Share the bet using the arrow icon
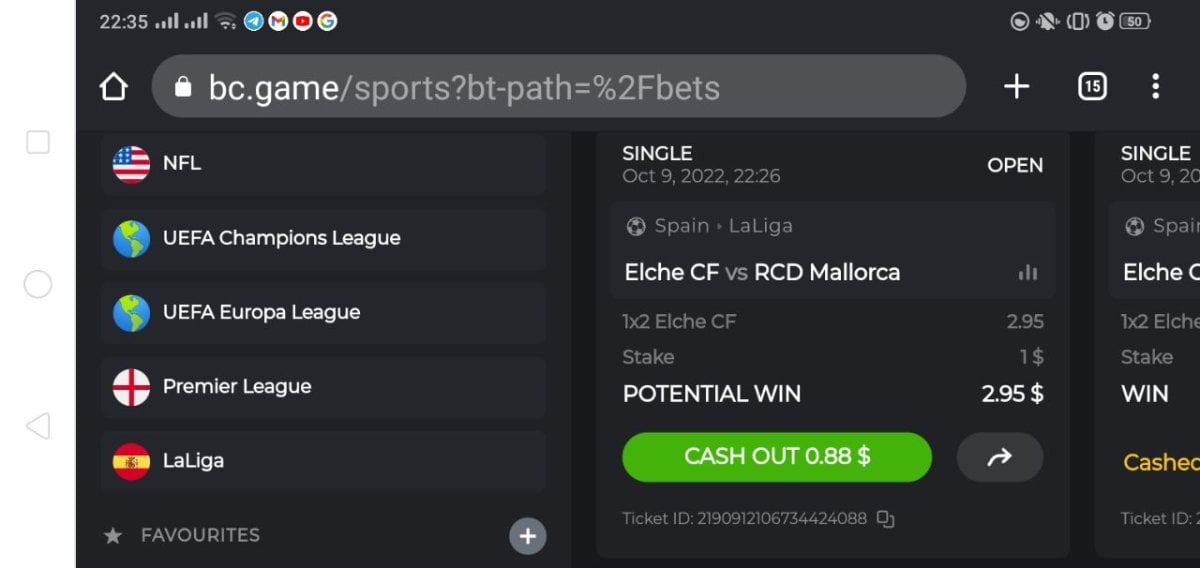This screenshot has height=568, width=1200. point(999,457)
